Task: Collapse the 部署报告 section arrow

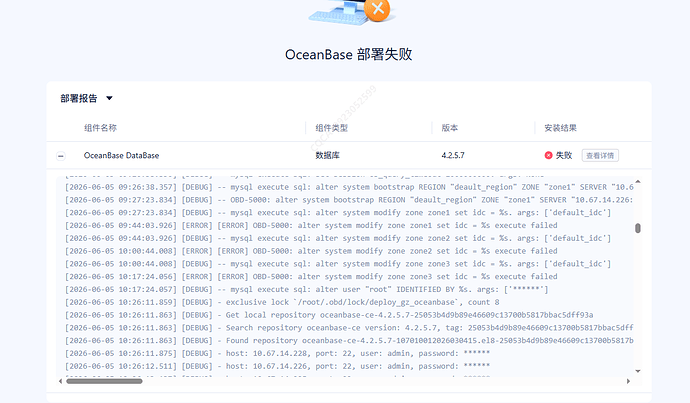Action: (109, 98)
